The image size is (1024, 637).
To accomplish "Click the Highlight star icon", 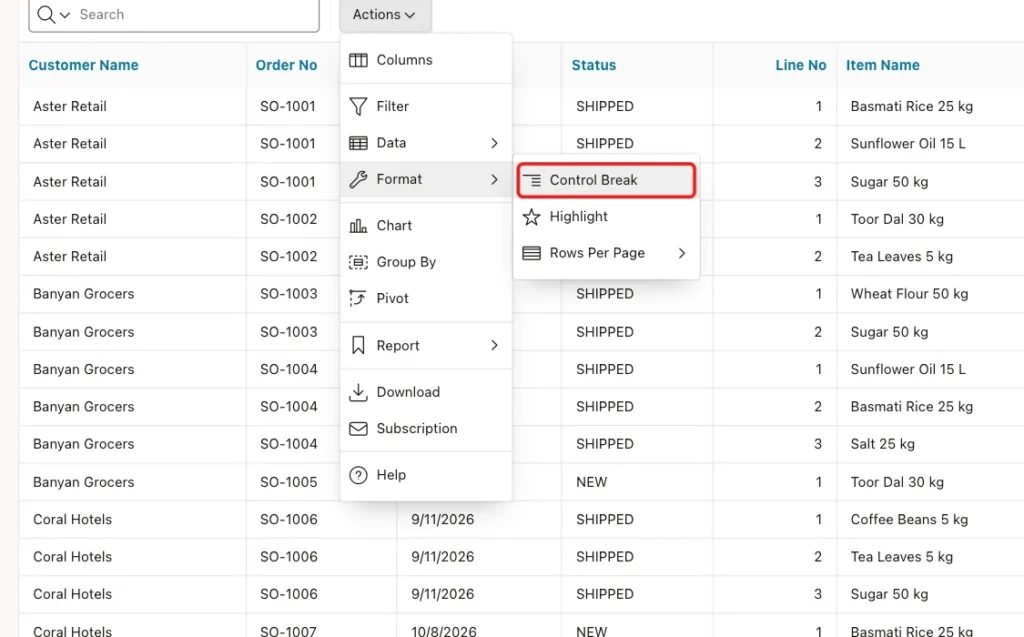I will (532, 217).
